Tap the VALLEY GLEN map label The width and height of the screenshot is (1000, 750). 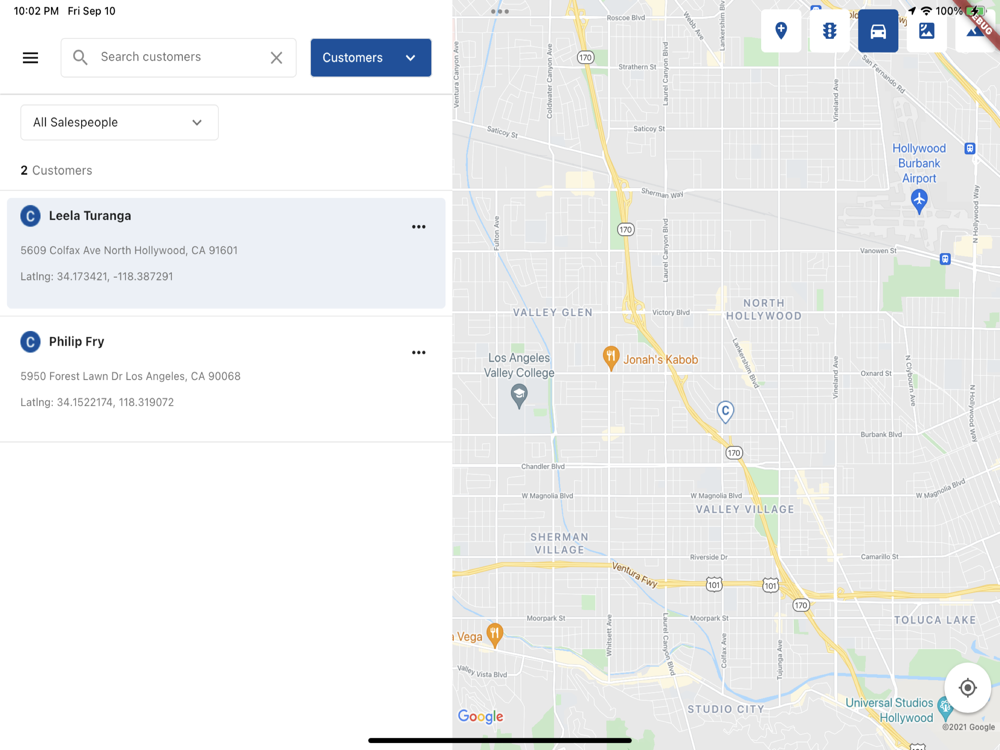click(553, 312)
